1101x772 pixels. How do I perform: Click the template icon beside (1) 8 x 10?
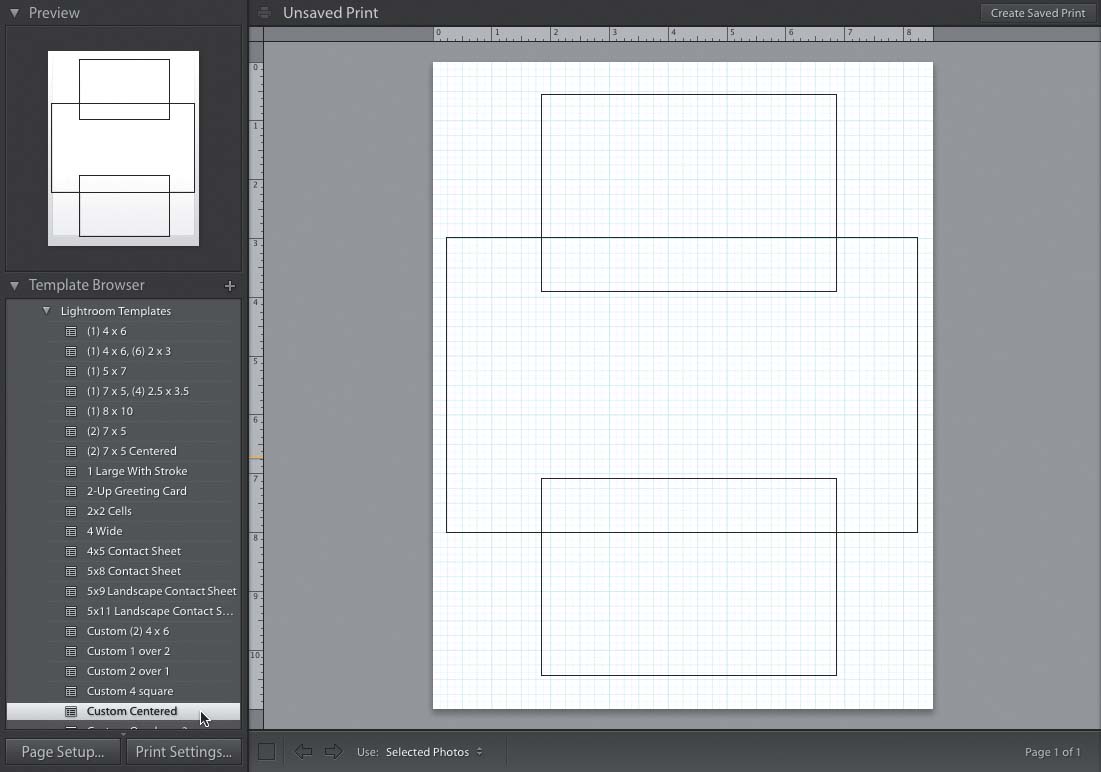pyautogui.click(x=71, y=411)
